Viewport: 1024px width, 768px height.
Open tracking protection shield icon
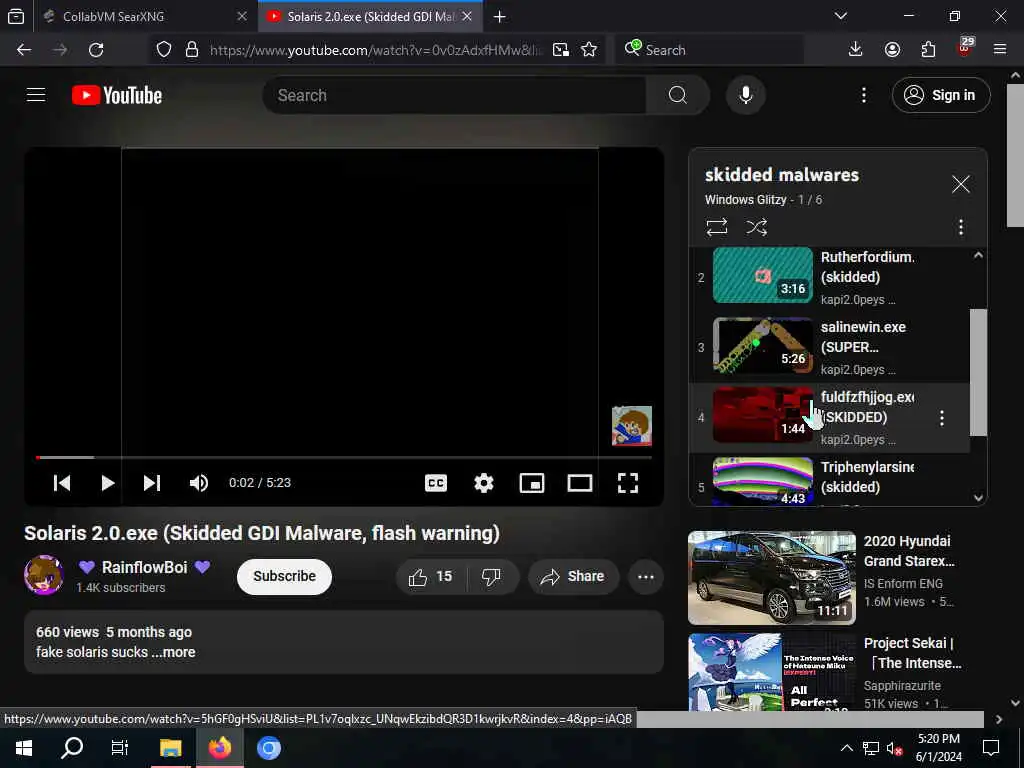tap(164, 50)
